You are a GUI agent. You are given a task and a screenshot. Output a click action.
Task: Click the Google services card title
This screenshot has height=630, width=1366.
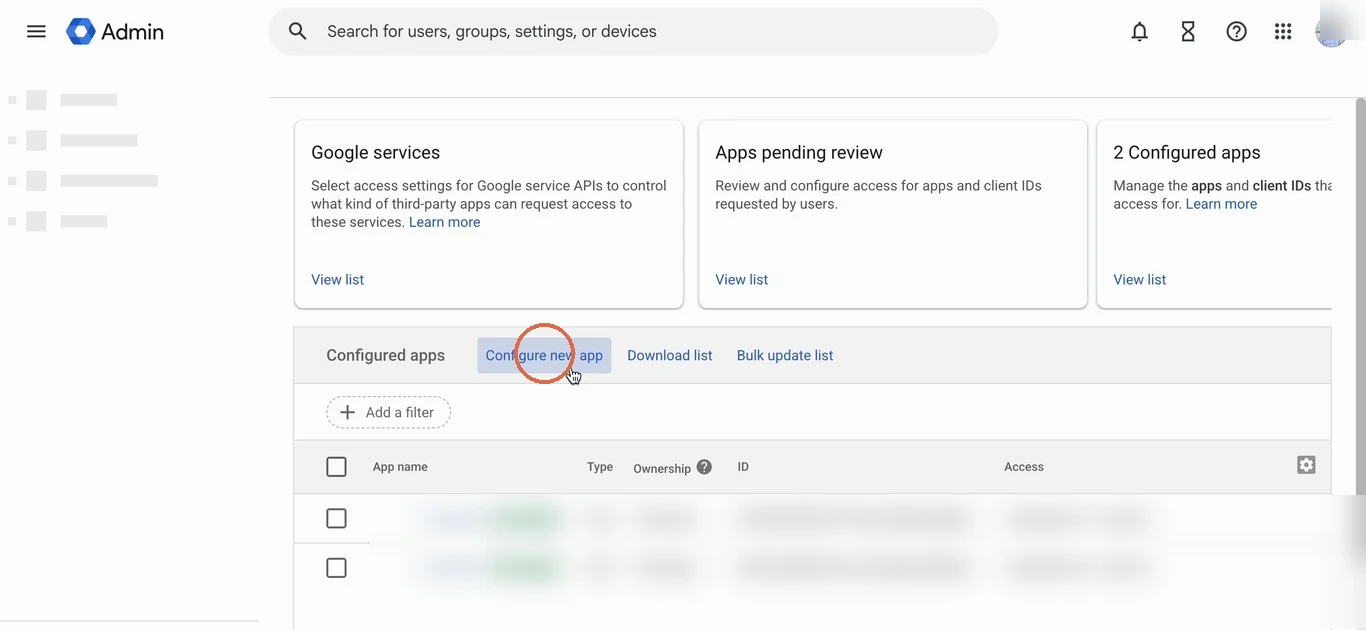(x=375, y=152)
